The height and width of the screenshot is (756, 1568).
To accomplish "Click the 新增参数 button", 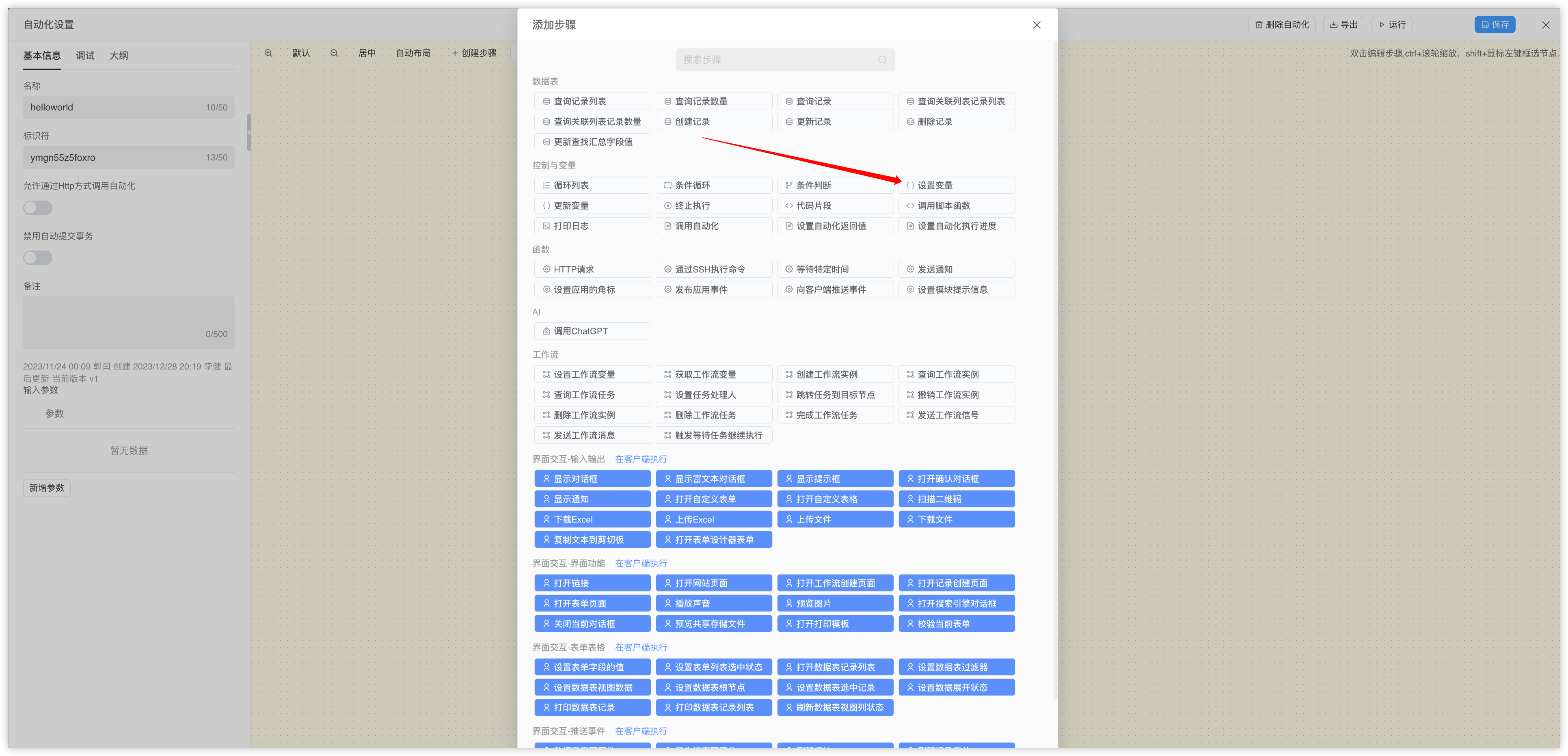I will click(x=46, y=488).
